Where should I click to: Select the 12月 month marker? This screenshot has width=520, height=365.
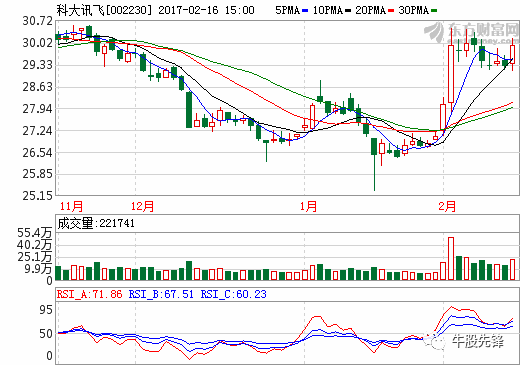coord(142,206)
